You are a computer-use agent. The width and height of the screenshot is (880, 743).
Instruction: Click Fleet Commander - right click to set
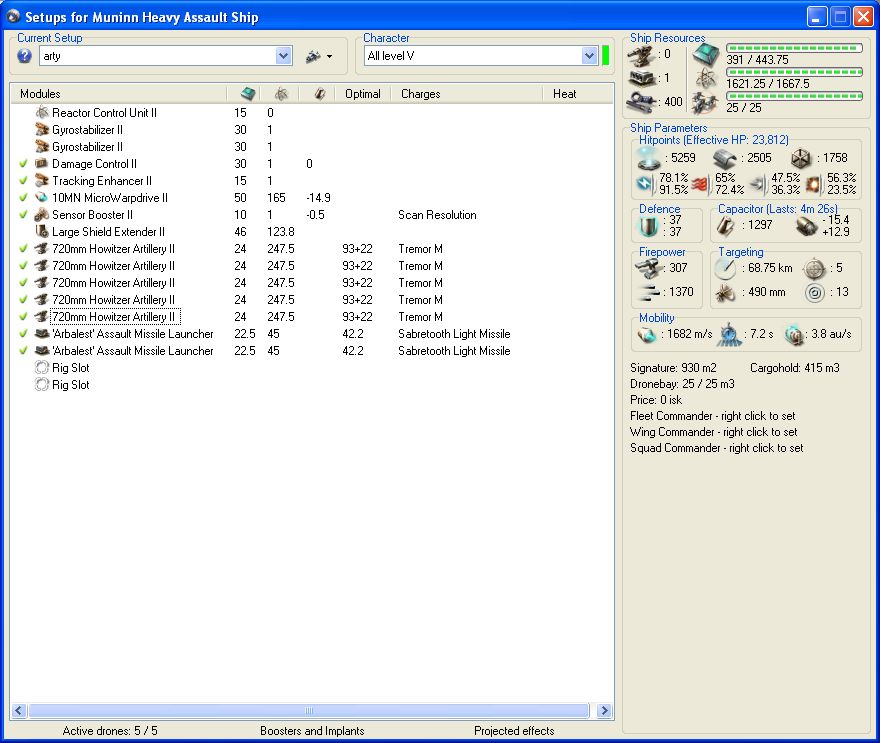pyautogui.click(x=713, y=416)
